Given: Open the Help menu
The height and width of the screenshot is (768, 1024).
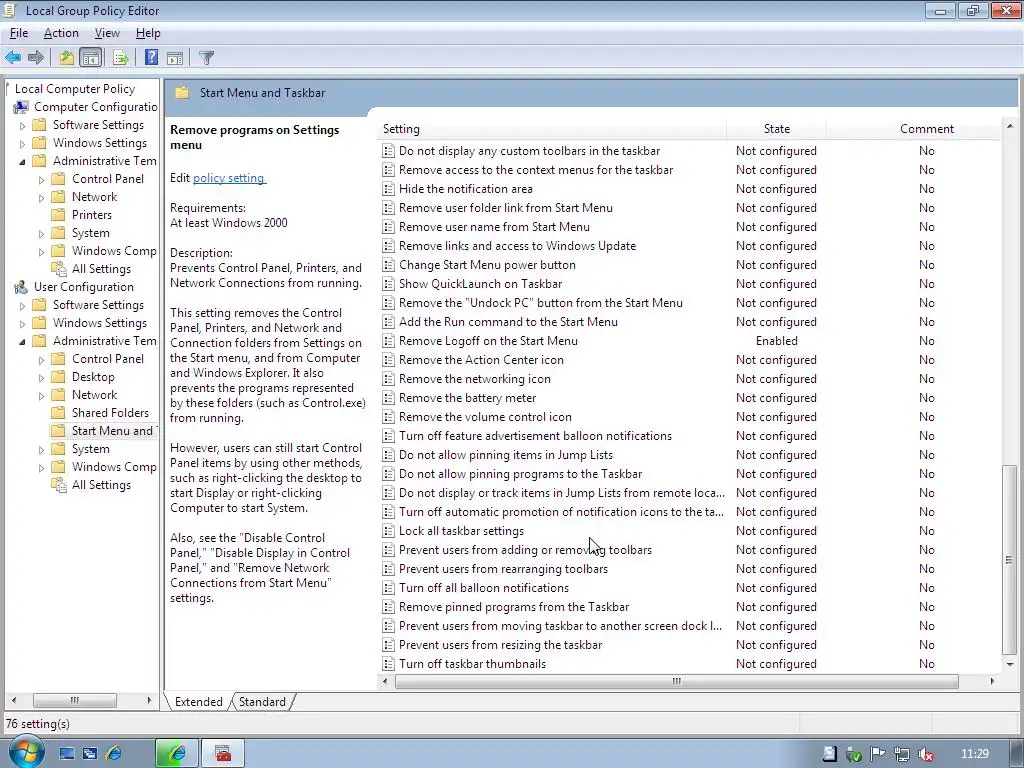Looking at the screenshot, I should pyautogui.click(x=148, y=33).
